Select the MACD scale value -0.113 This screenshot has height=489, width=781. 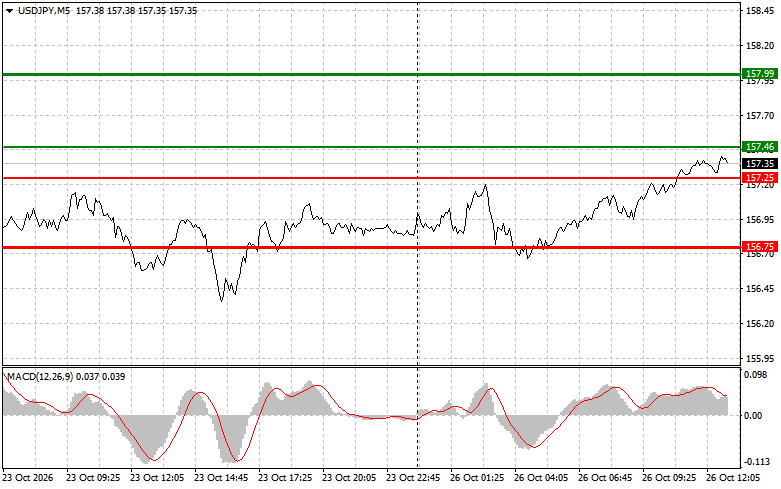756,462
